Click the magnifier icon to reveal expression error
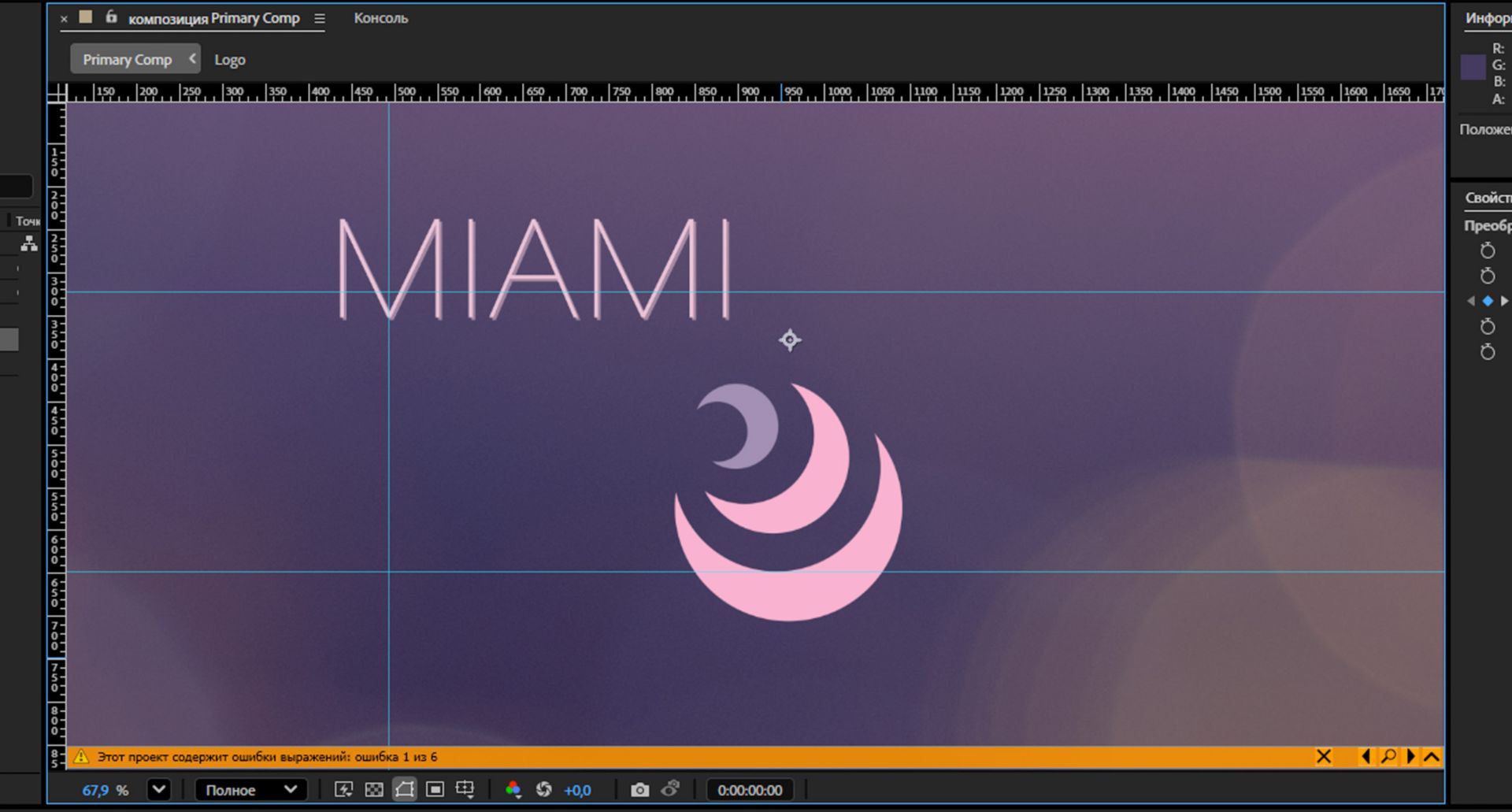 (x=1388, y=756)
